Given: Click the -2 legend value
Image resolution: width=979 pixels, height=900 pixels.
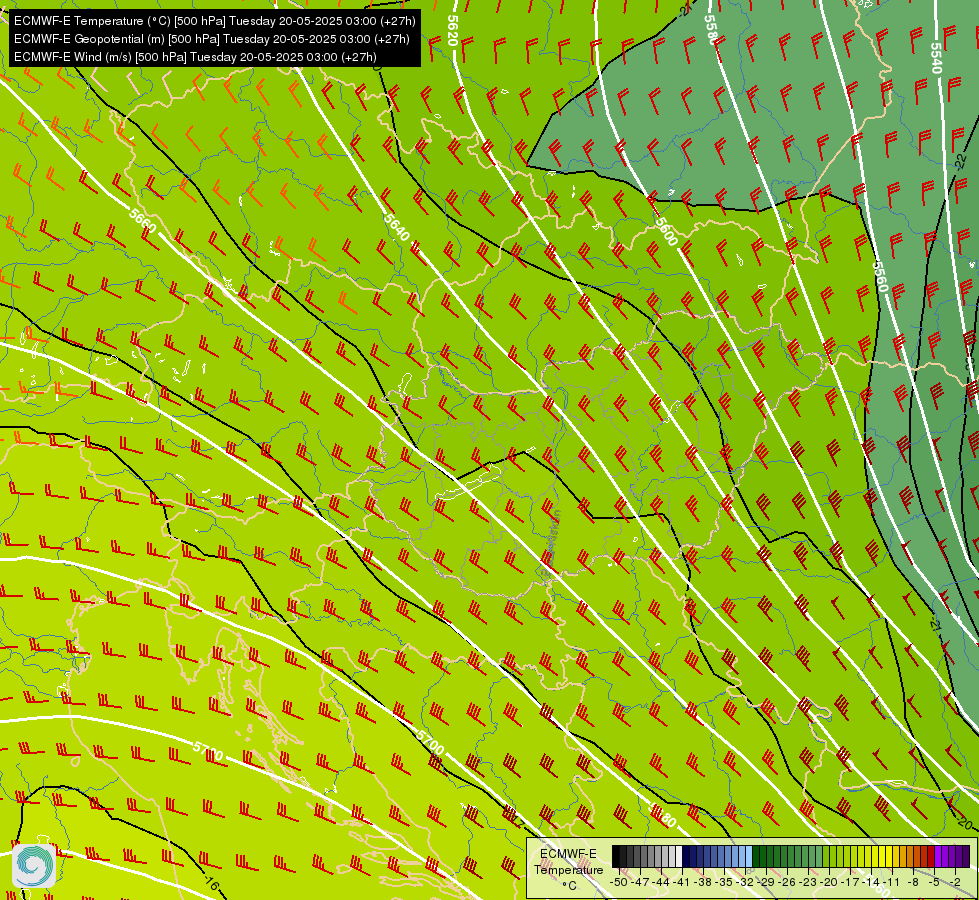Looking at the screenshot, I should click(955, 882).
